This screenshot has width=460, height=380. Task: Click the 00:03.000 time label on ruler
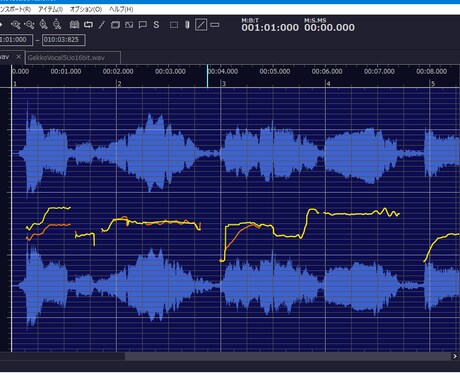(170, 71)
